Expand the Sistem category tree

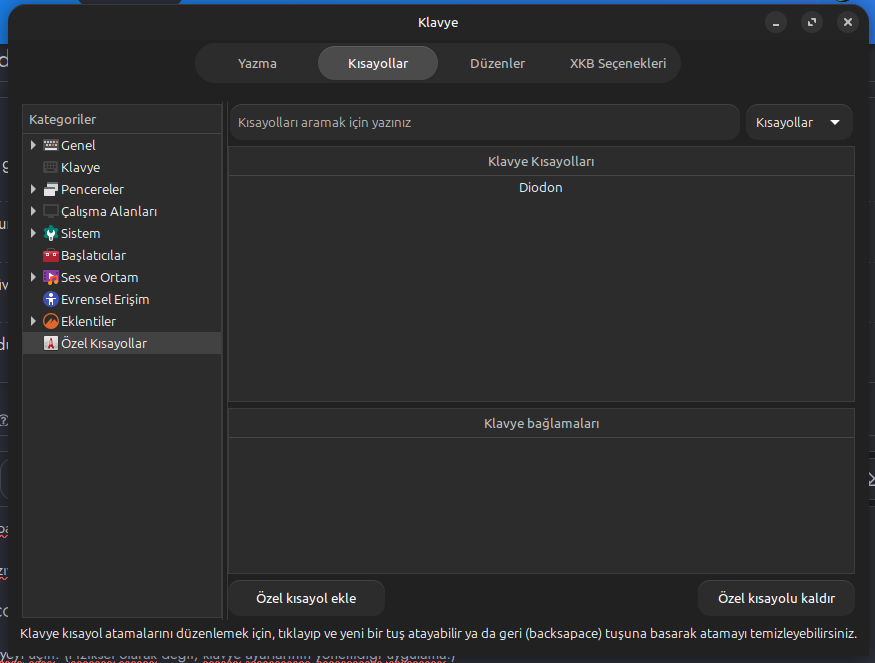pyautogui.click(x=33, y=233)
